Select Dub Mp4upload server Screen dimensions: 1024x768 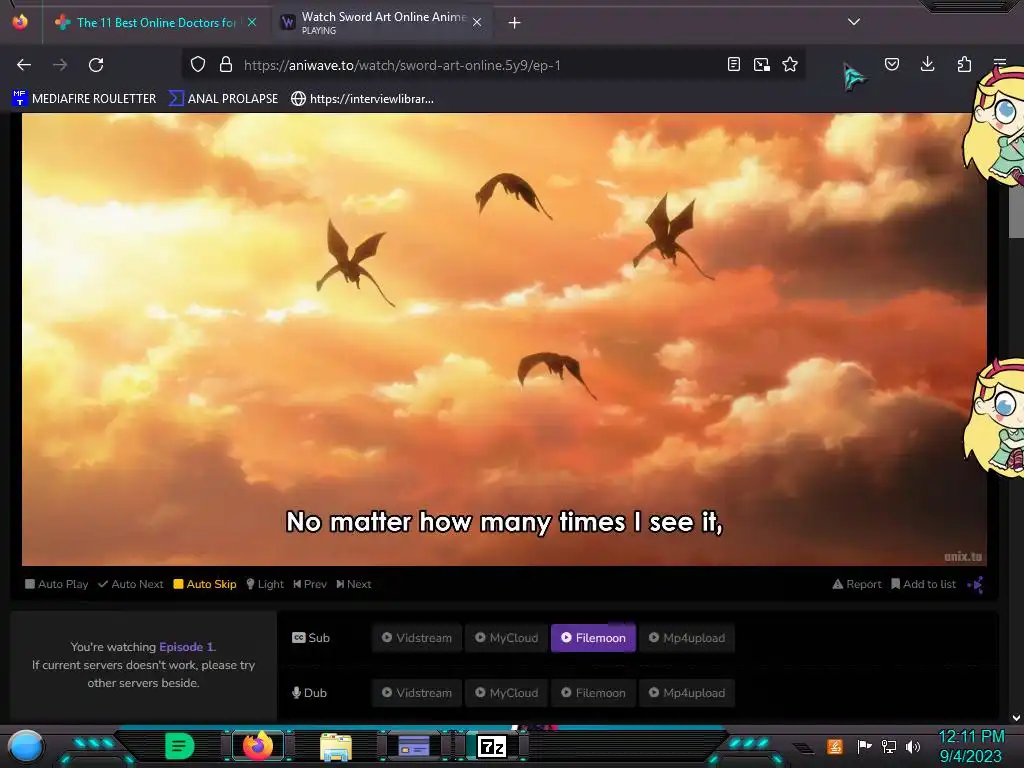(686, 692)
